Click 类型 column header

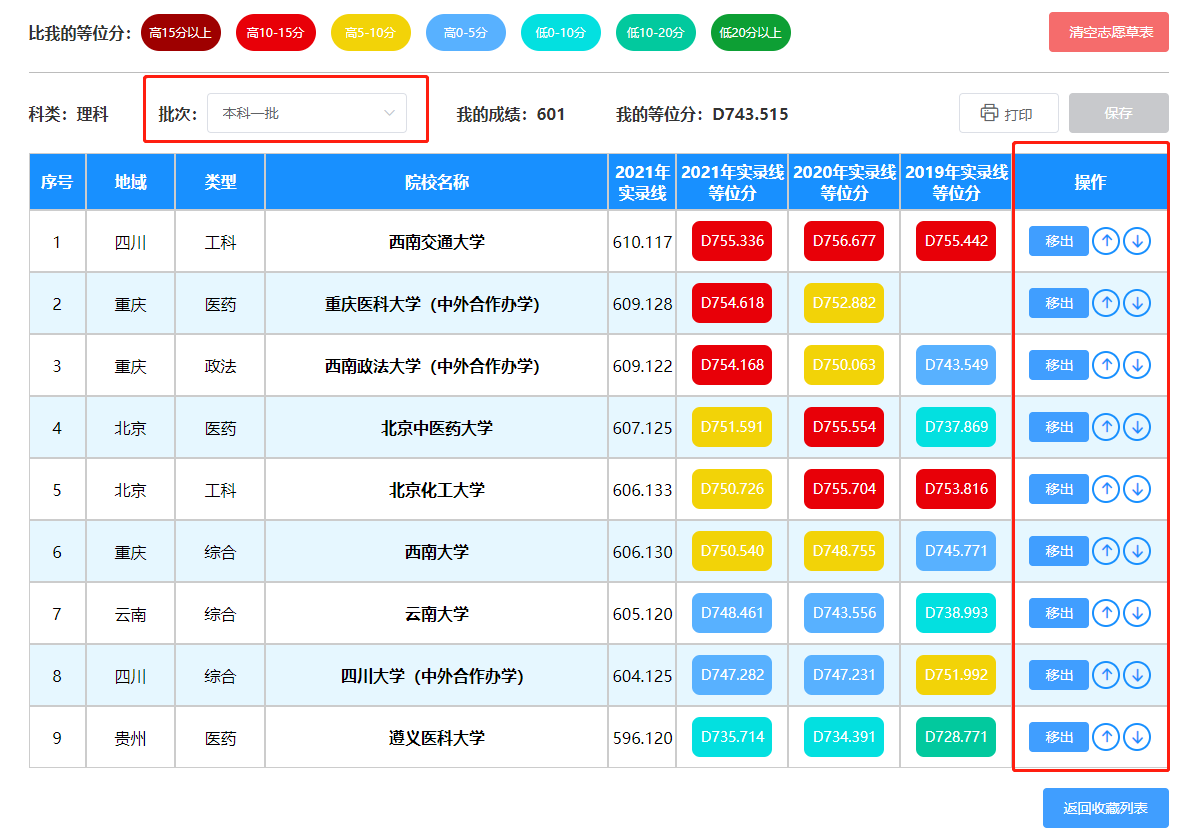[x=221, y=182]
